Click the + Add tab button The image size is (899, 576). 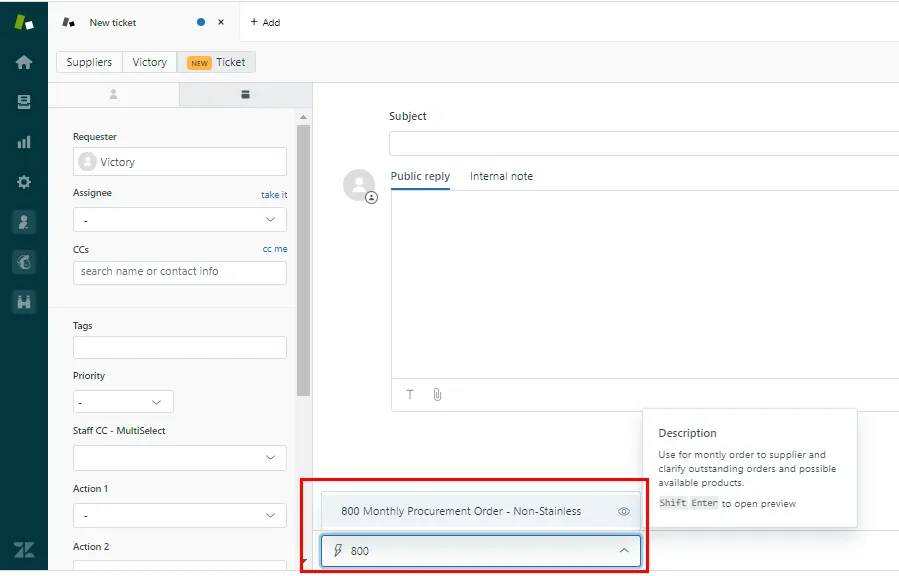tap(265, 22)
